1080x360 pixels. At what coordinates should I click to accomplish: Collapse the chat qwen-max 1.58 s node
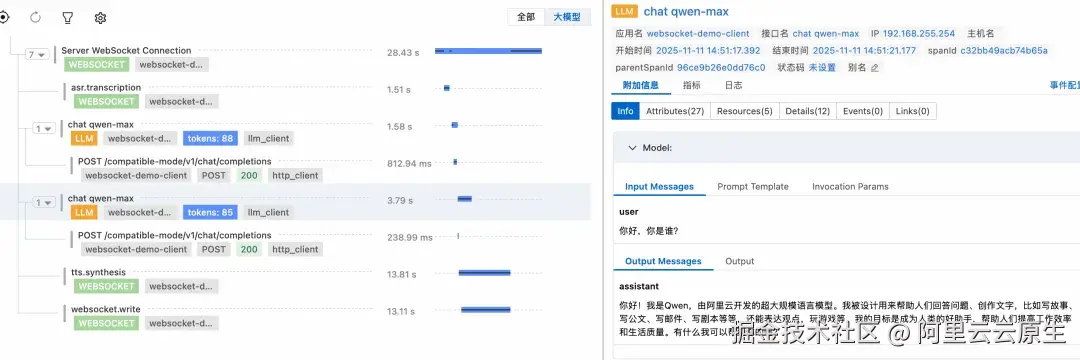[45, 128]
